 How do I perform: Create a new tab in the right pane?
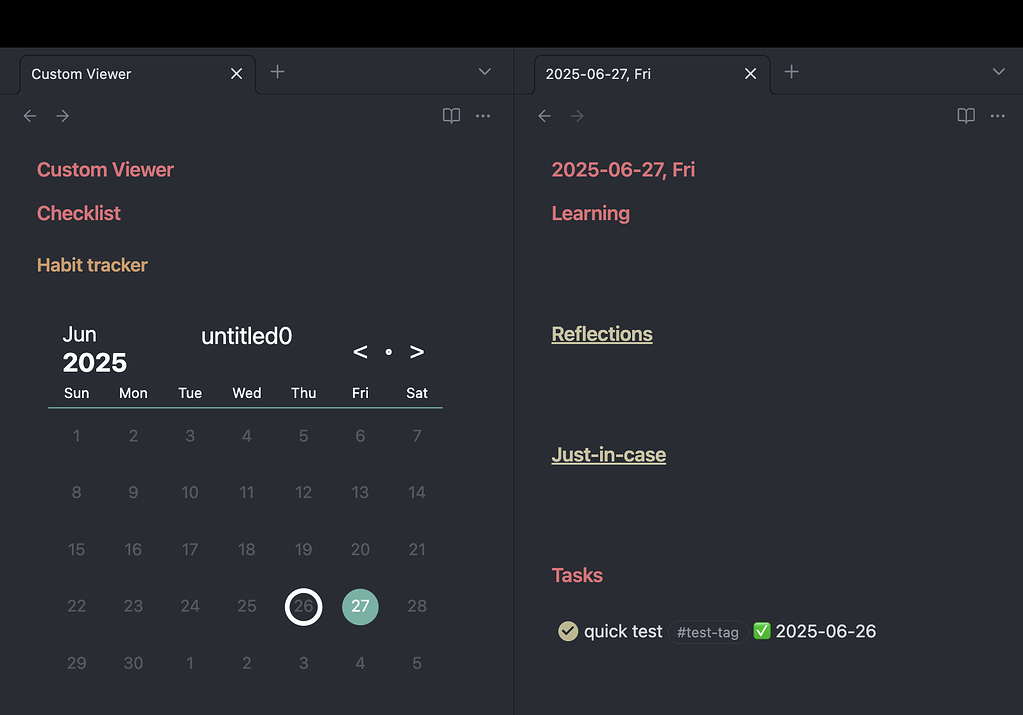790,71
